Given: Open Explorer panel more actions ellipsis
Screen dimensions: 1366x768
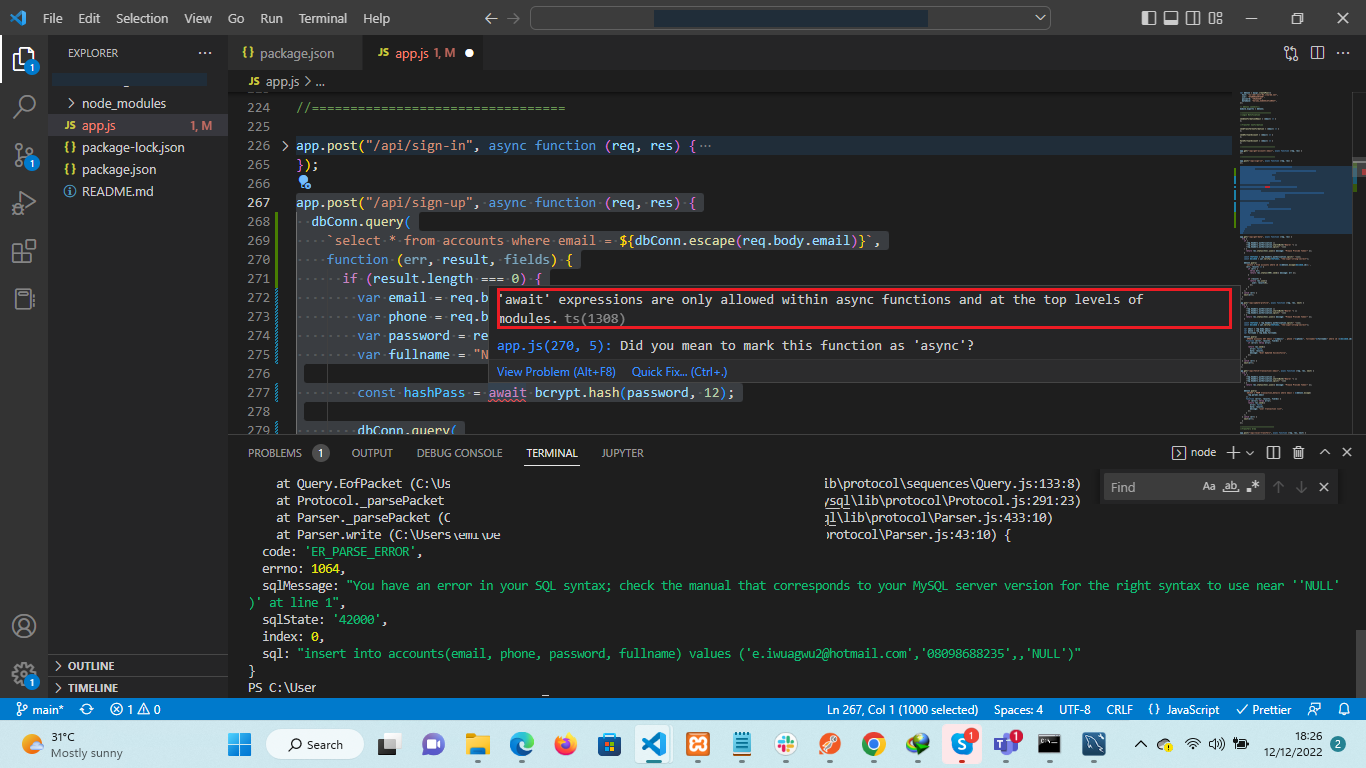Looking at the screenshot, I should click(x=205, y=53).
